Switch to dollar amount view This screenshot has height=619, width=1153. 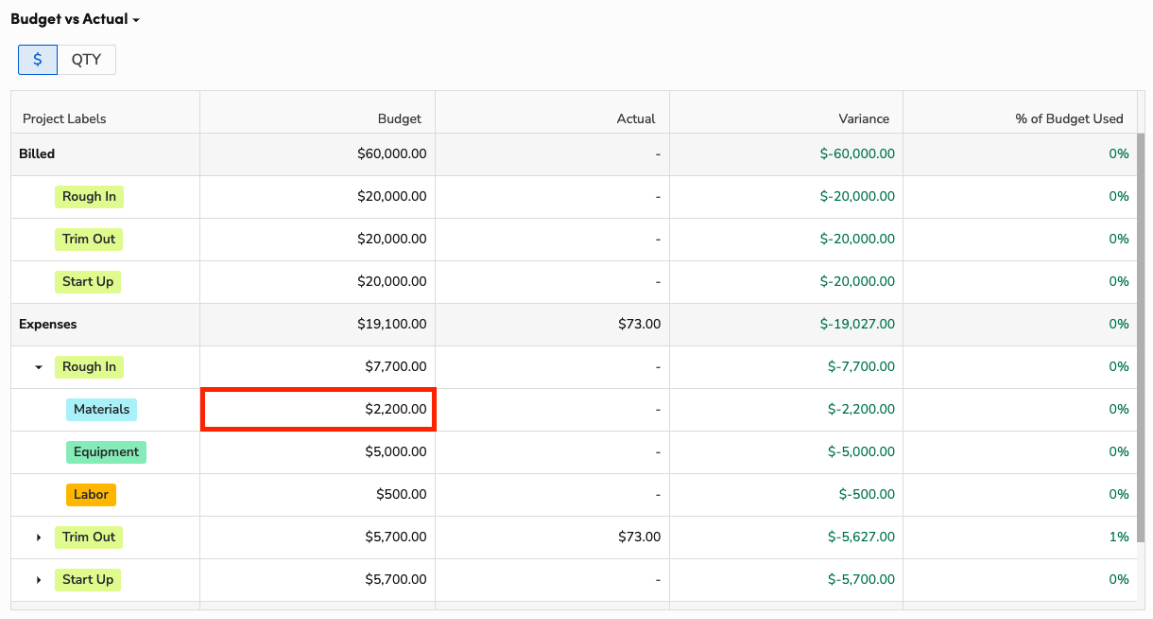(38, 60)
